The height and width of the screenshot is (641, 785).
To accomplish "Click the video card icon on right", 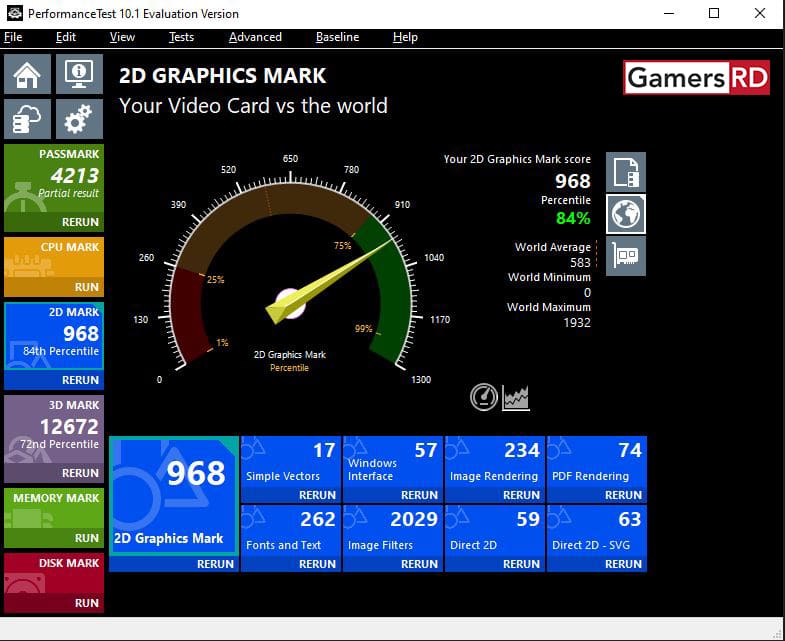I will point(627,256).
